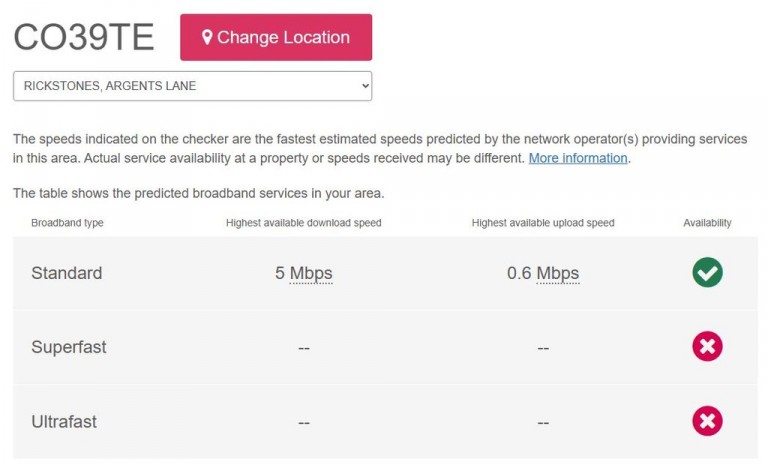
Task: Click the Superfast download speed dashes
Action: (304, 348)
